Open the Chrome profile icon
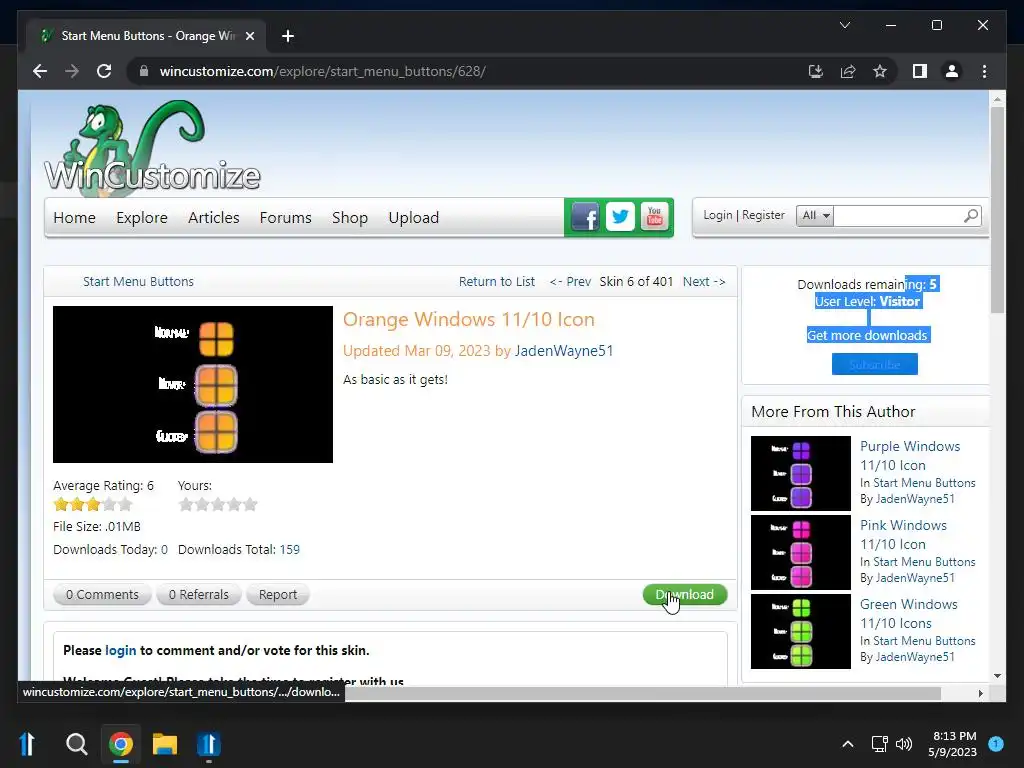The image size is (1024, 768). click(952, 71)
